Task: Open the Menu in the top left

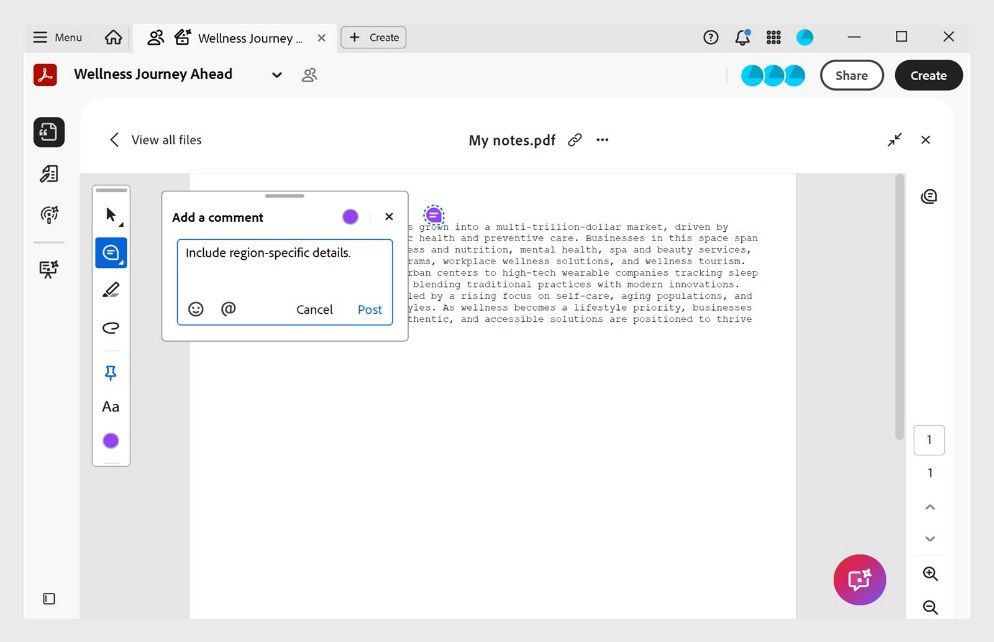Action: point(57,37)
